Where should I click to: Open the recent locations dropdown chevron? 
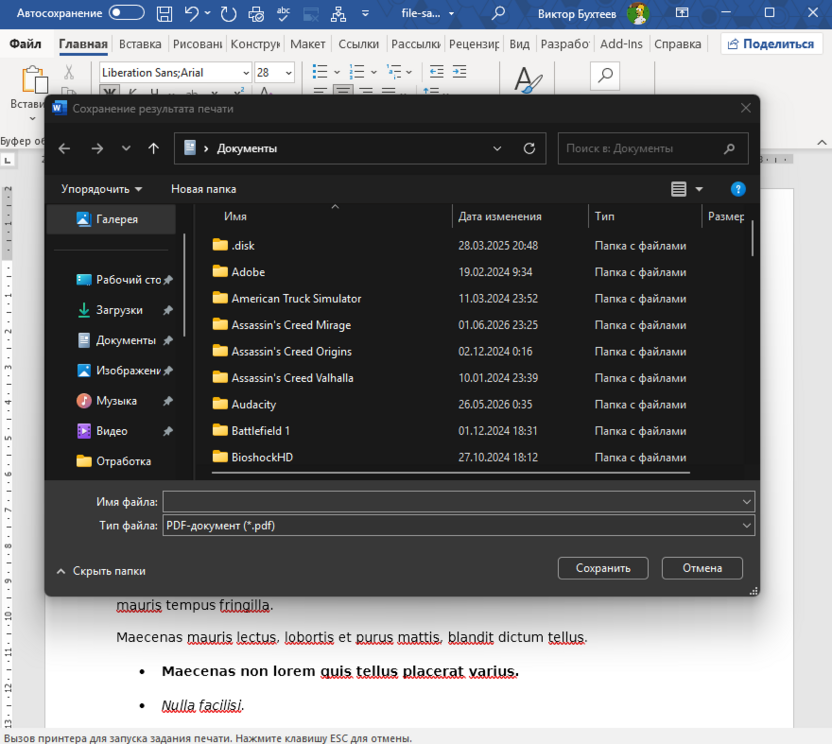(126, 148)
